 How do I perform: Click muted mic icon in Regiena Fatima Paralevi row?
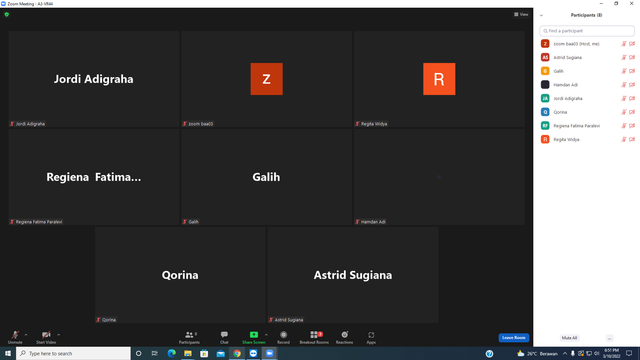[x=624, y=126]
